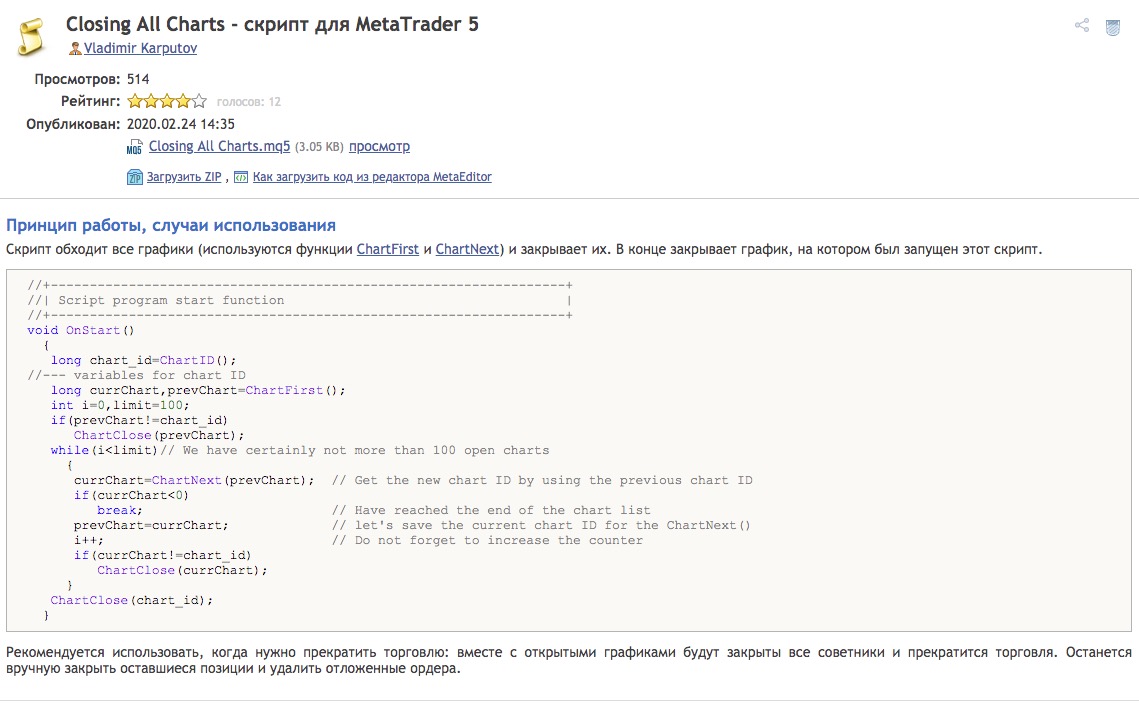This screenshot has width=1139, height=706.
Task: Open Как загрузить код из редактора MetaEditor
Action: (x=372, y=176)
